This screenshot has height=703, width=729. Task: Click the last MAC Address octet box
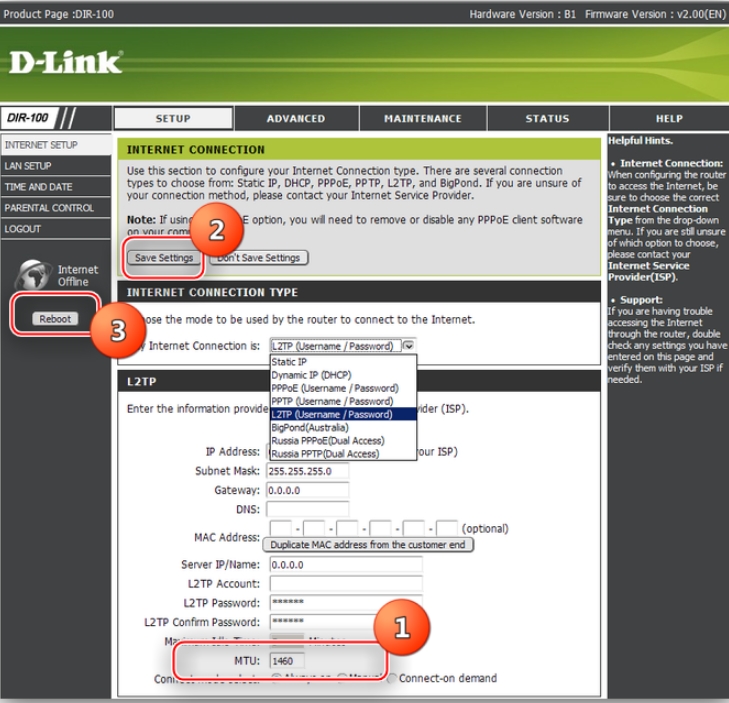point(447,528)
